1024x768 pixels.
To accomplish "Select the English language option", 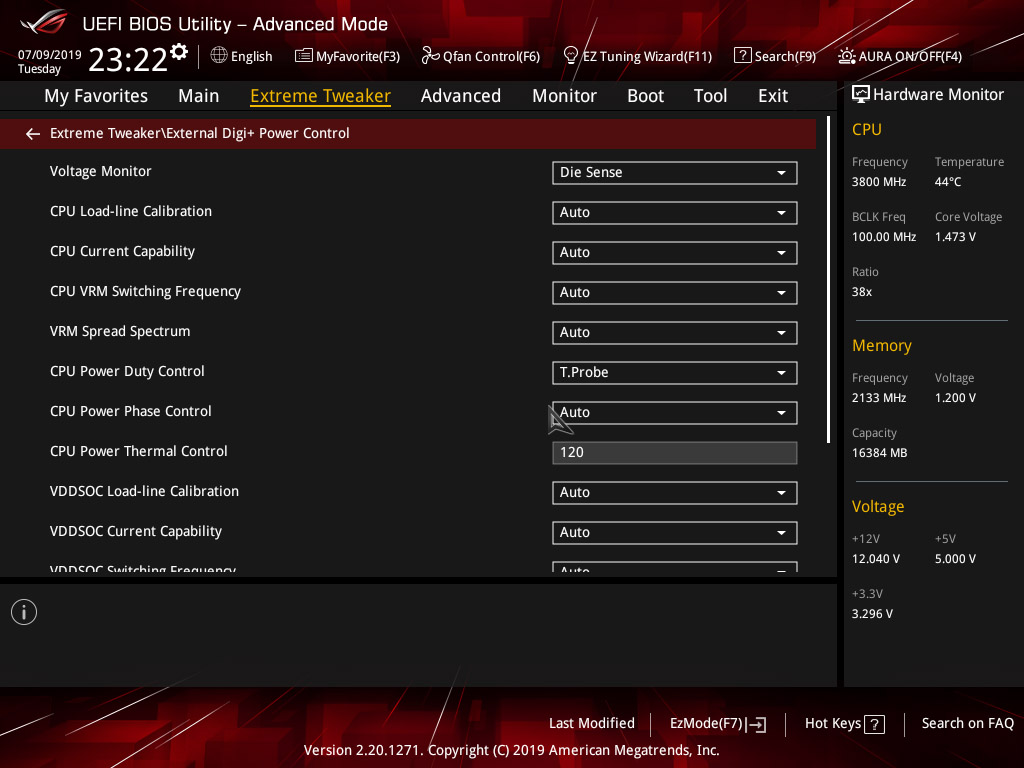I will (241, 56).
